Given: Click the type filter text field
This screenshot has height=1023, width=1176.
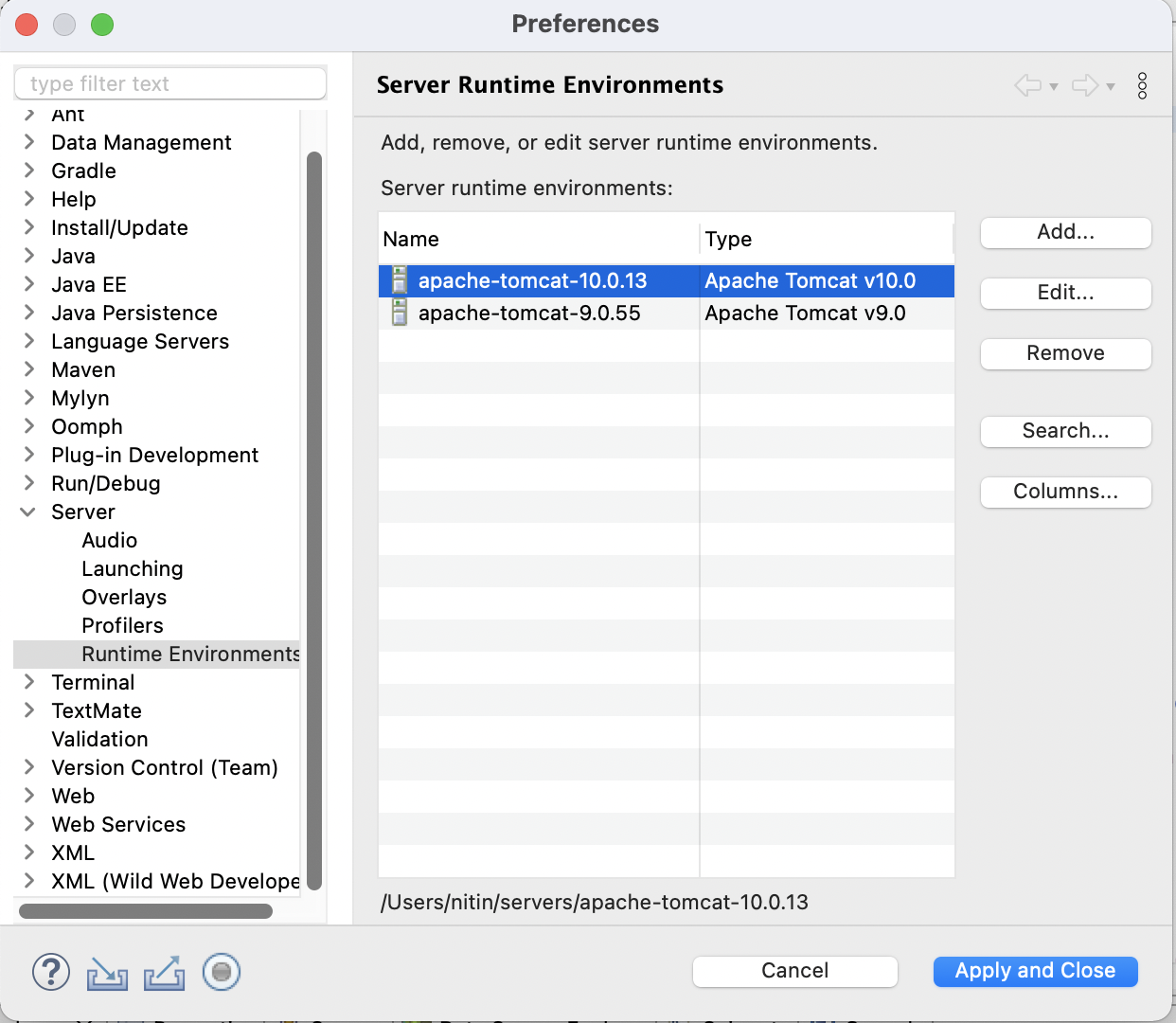Looking at the screenshot, I should pos(170,83).
